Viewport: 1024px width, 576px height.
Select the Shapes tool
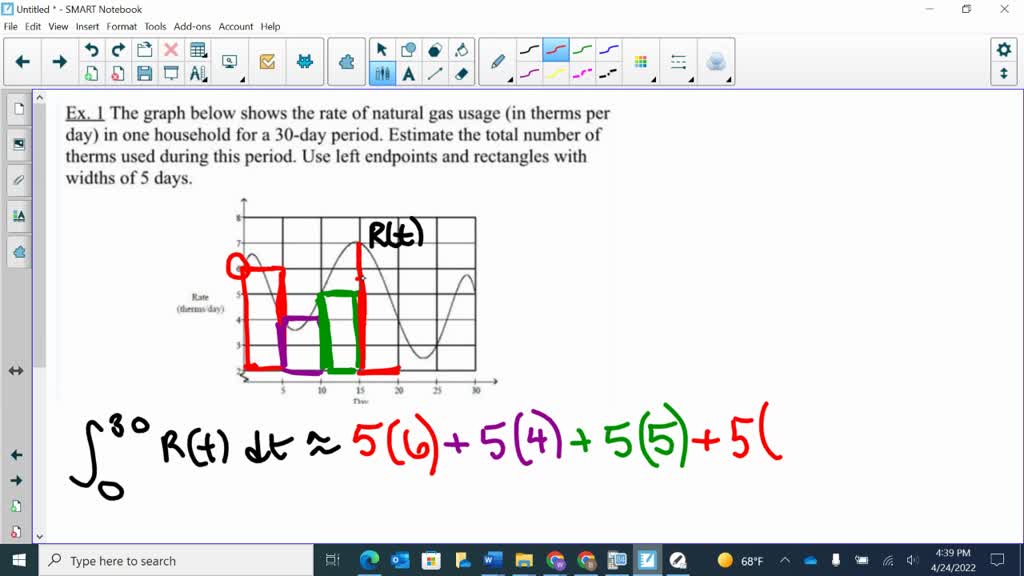point(409,50)
